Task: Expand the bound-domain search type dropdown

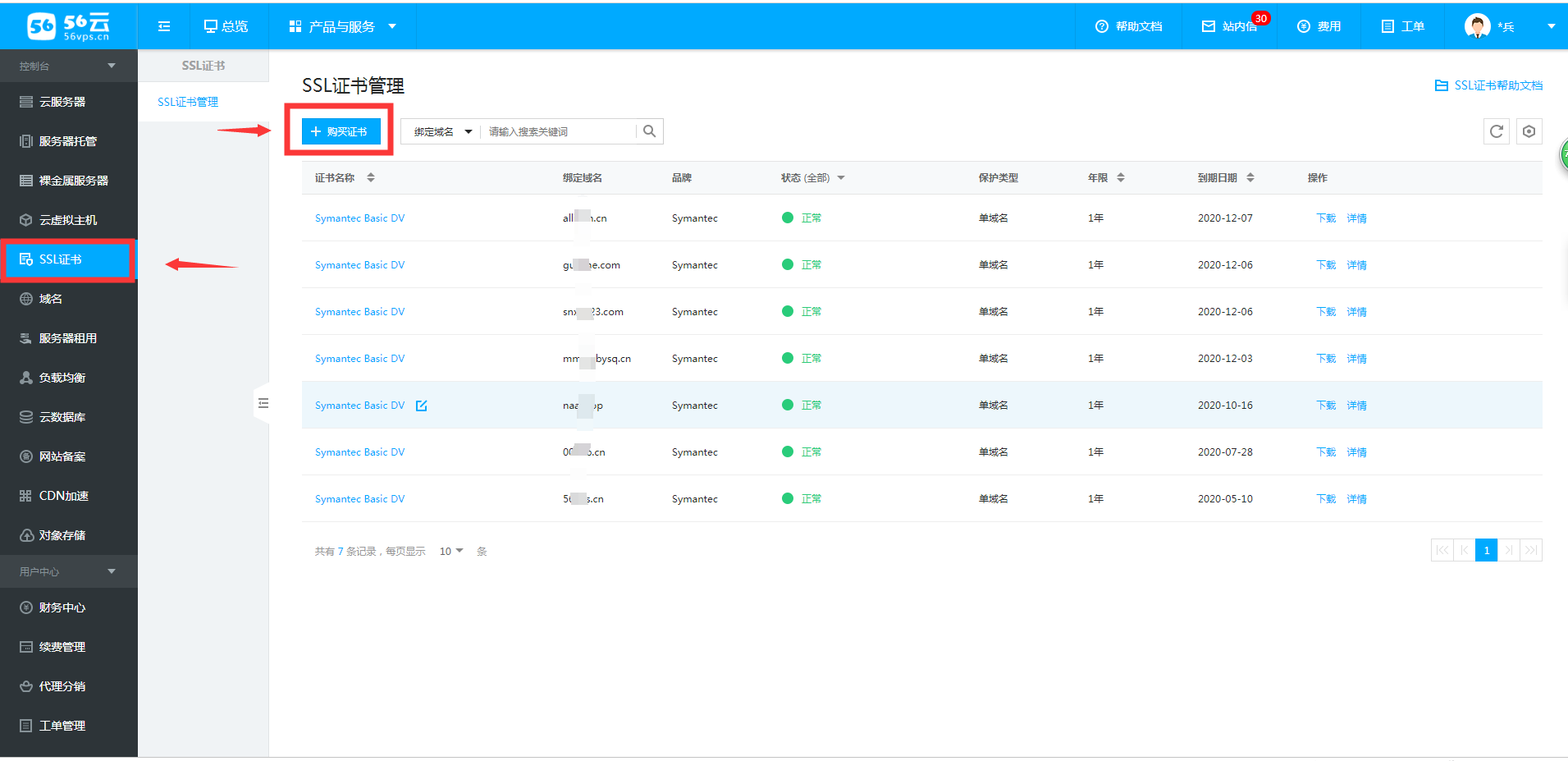Action: pyautogui.click(x=443, y=131)
